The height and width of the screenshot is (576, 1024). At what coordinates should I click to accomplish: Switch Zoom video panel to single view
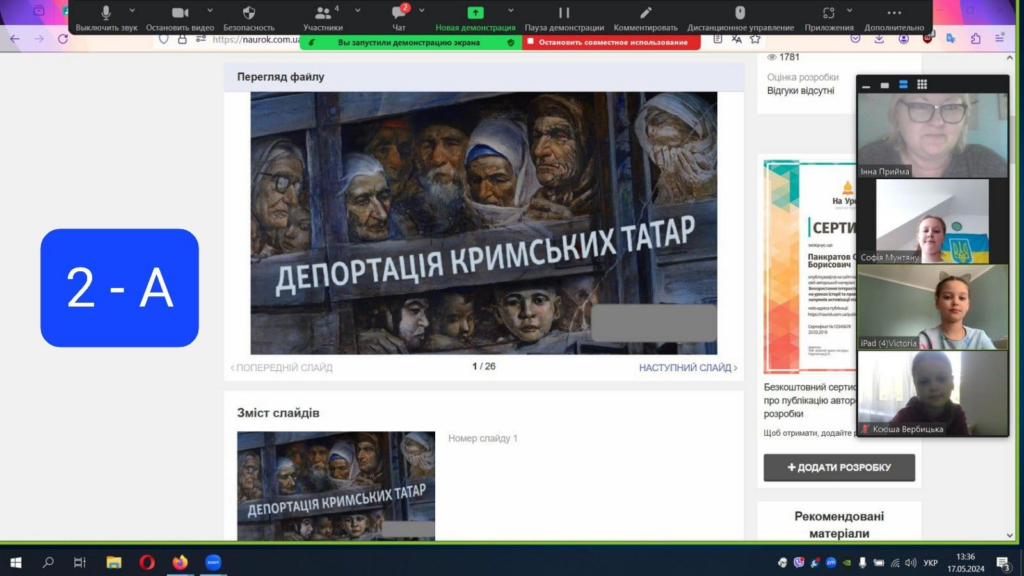pos(884,85)
